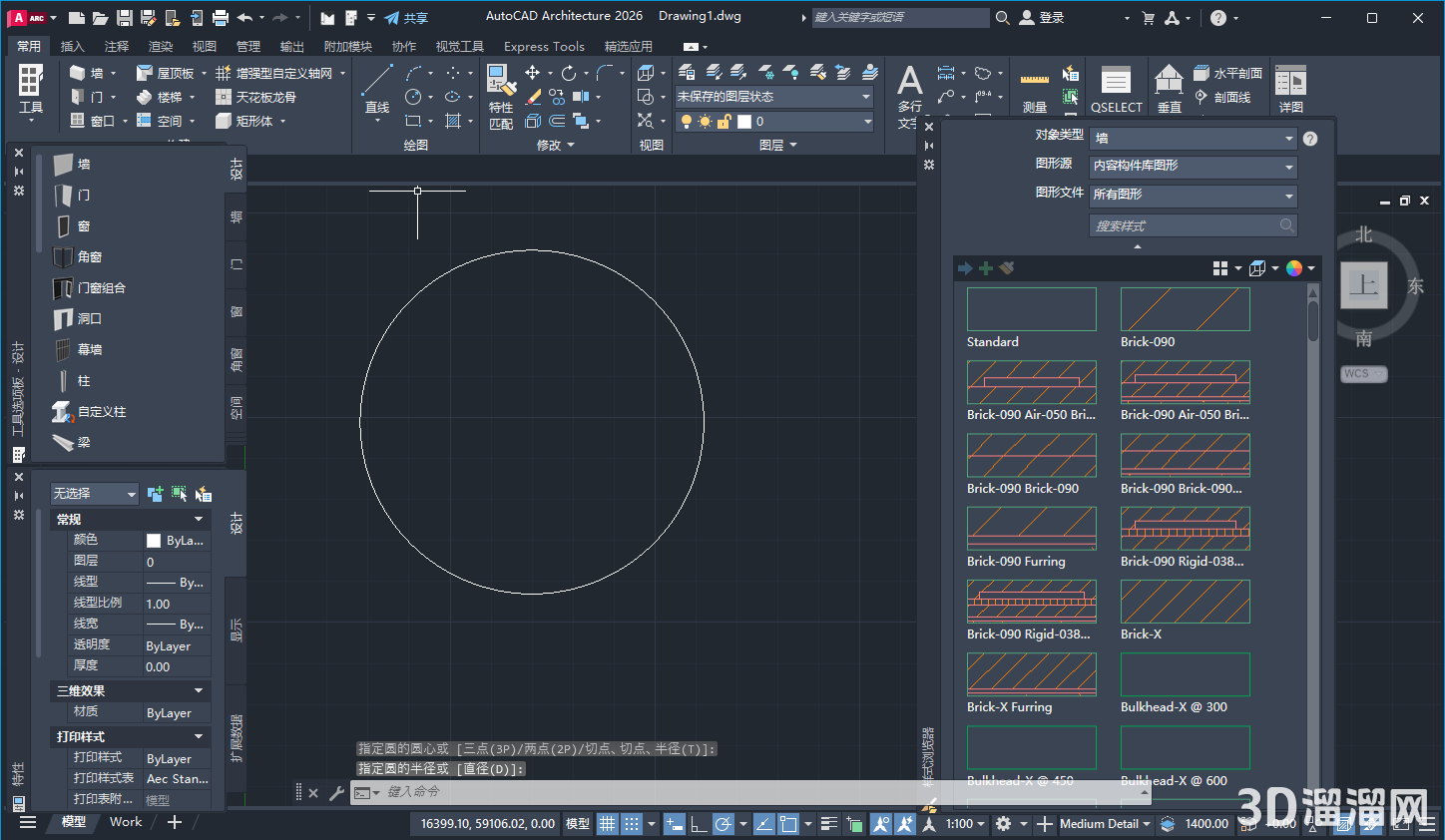Click the white color swatch beside ByLayer
Image resolution: width=1445 pixels, height=840 pixels.
coord(154,541)
